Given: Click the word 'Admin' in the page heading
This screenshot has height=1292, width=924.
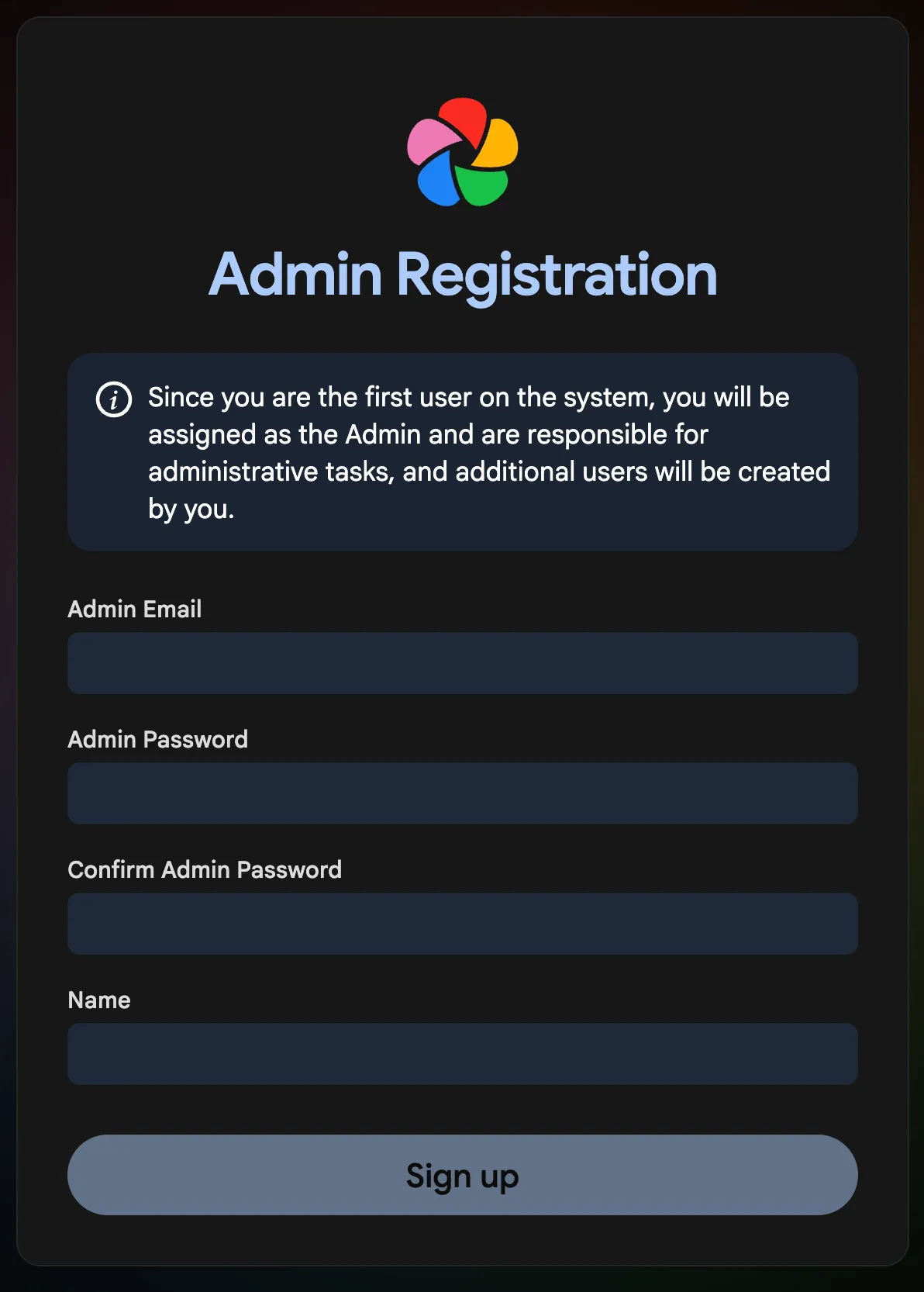Looking at the screenshot, I should tap(295, 275).
